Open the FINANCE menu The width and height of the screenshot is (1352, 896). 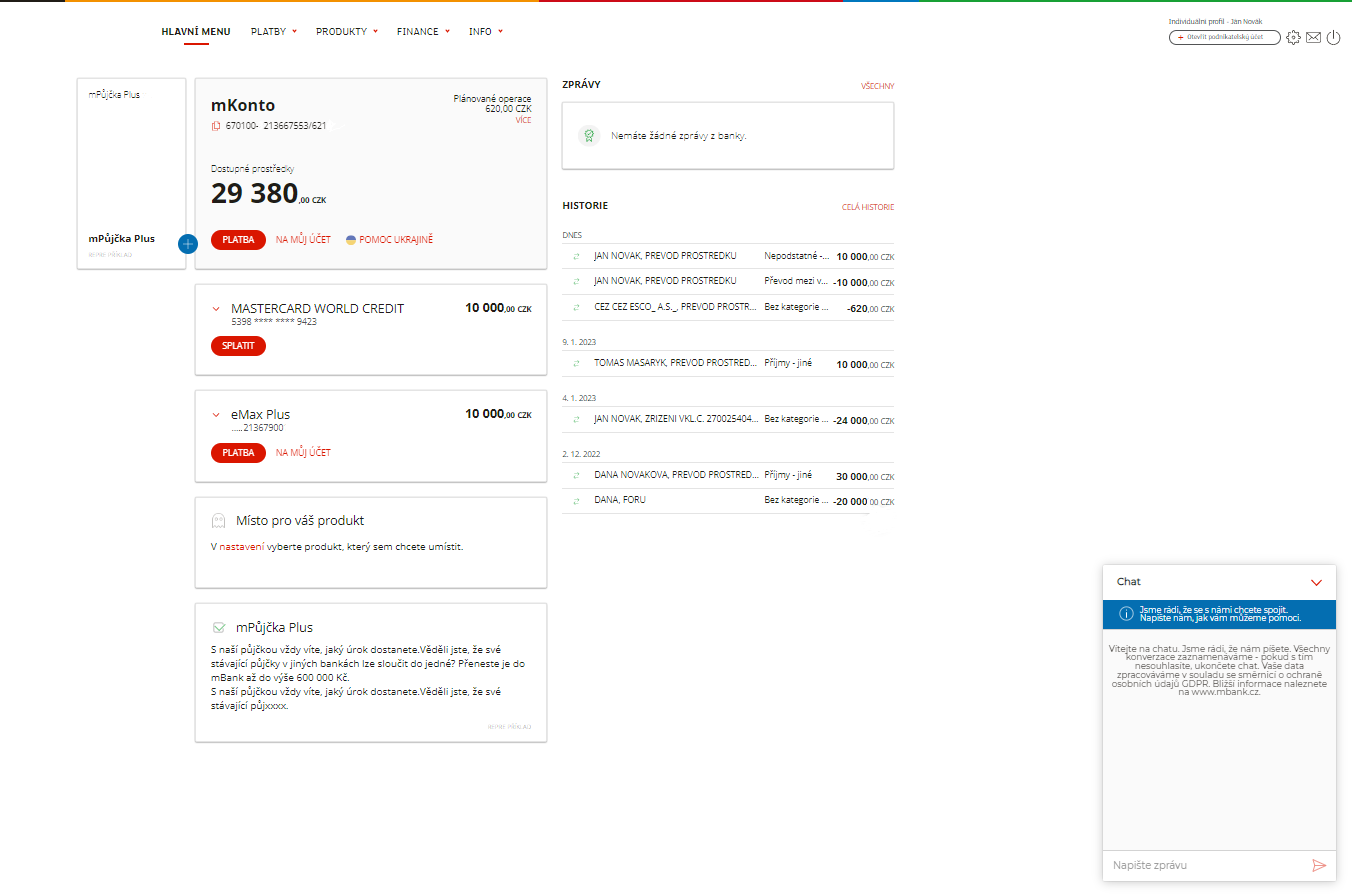[x=423, y=32]
